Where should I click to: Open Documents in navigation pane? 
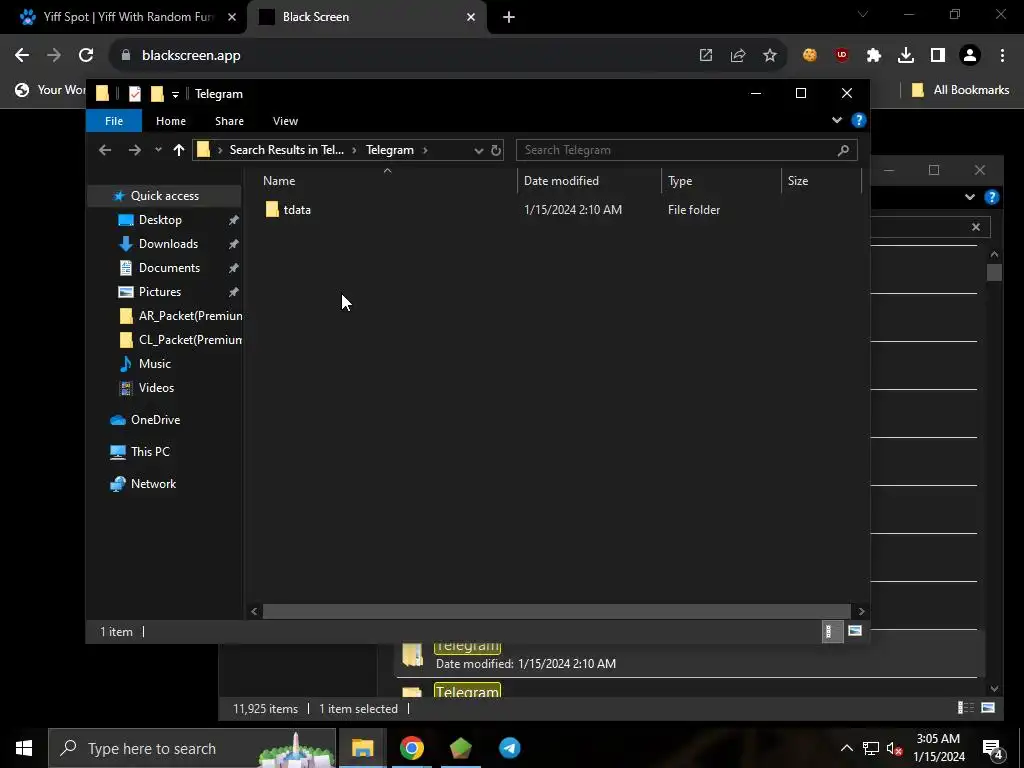click(x=169, y=268)
